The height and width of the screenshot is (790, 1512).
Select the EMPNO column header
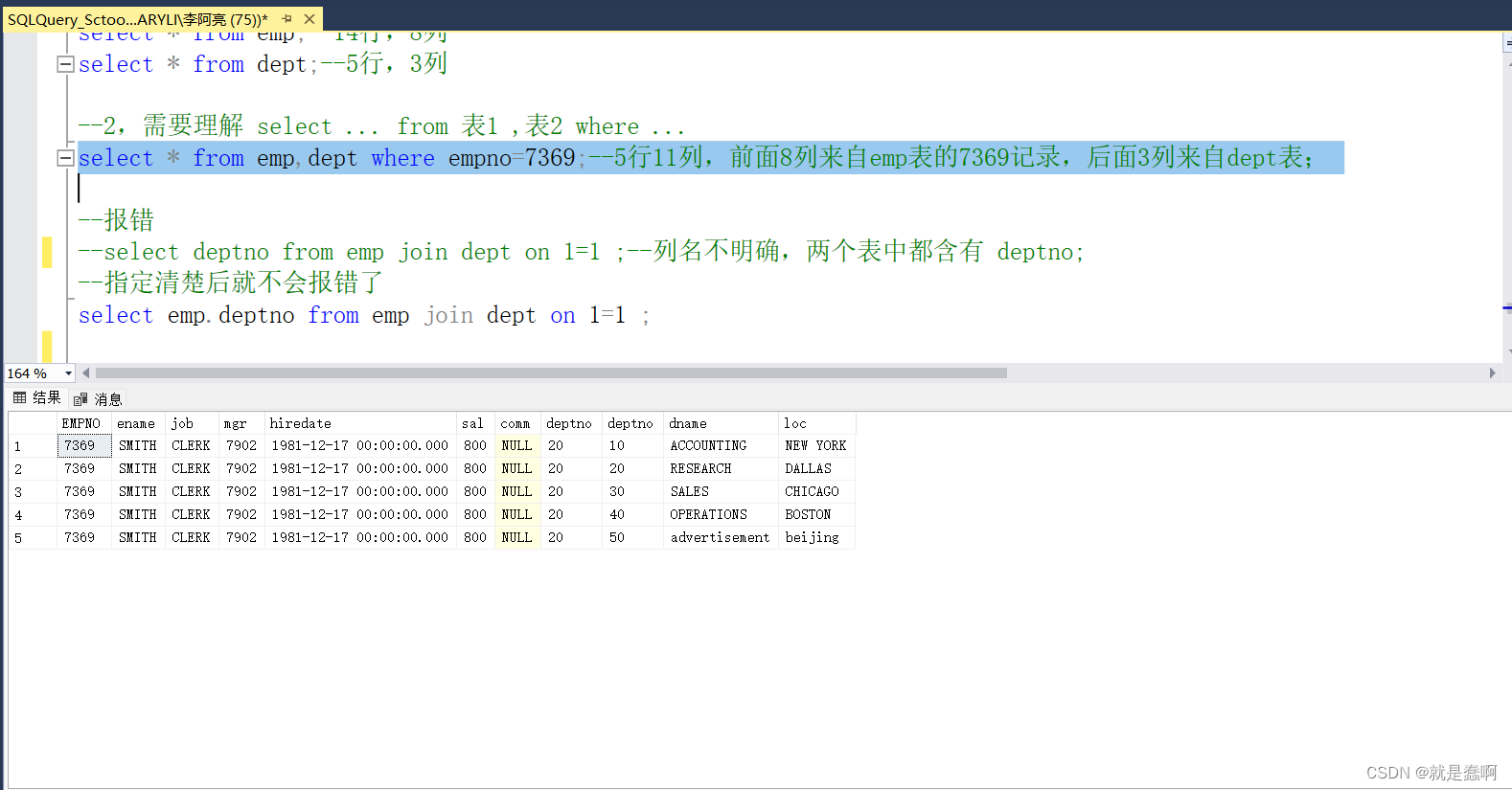(x=83, y=423)
